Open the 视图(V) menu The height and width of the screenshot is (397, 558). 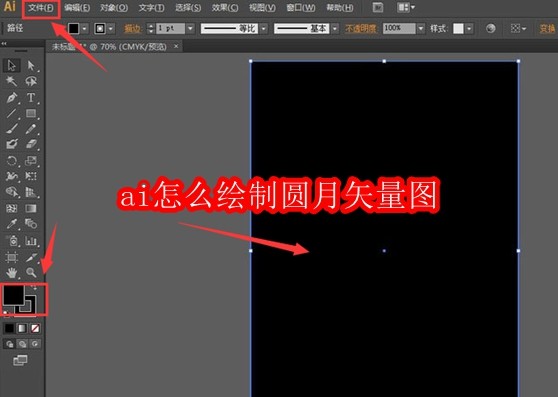point(262,8)
